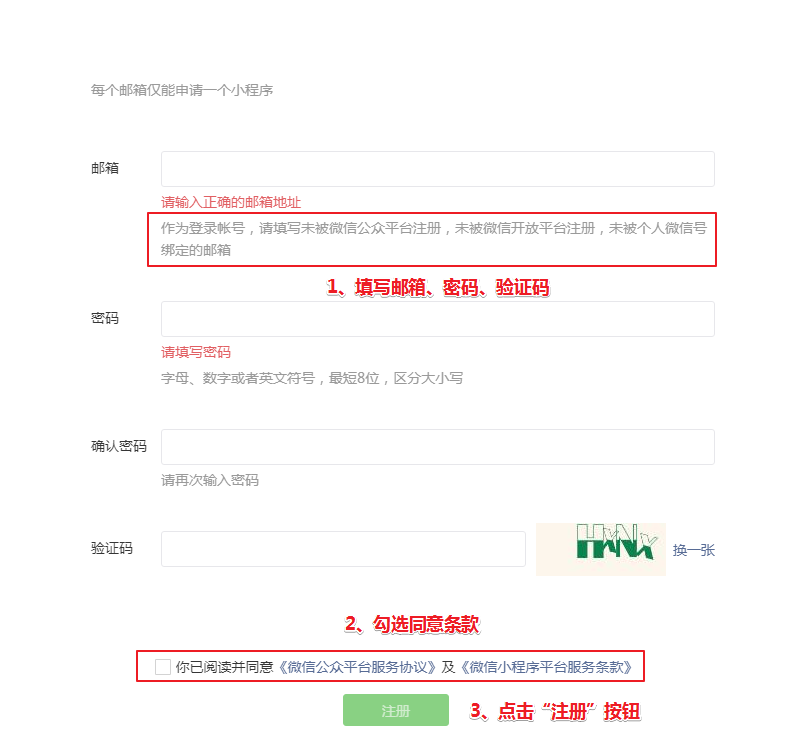
Task: Open 《微信公众平台服务协议》 link
Action: [x=357, y=667]
